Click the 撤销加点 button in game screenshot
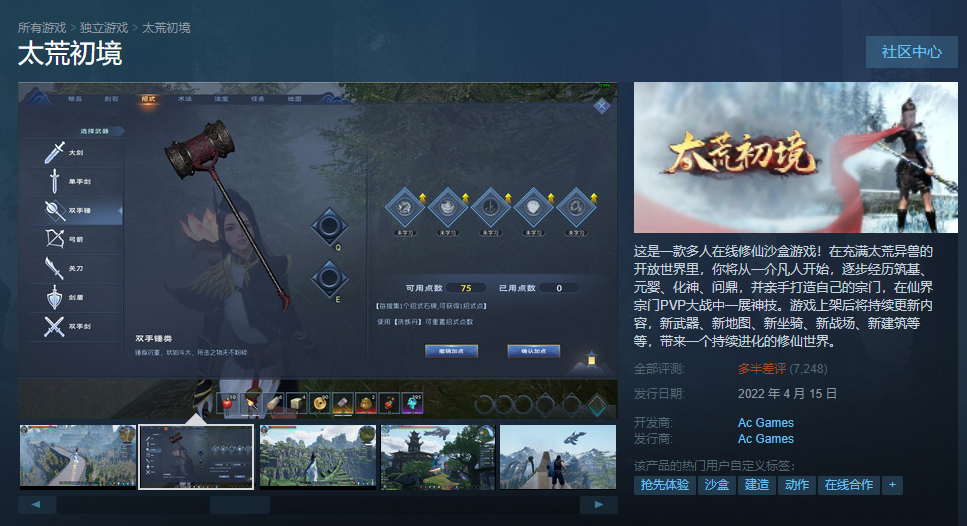The image size is (967, 526). pyautogui.click(x=451, y=351)
